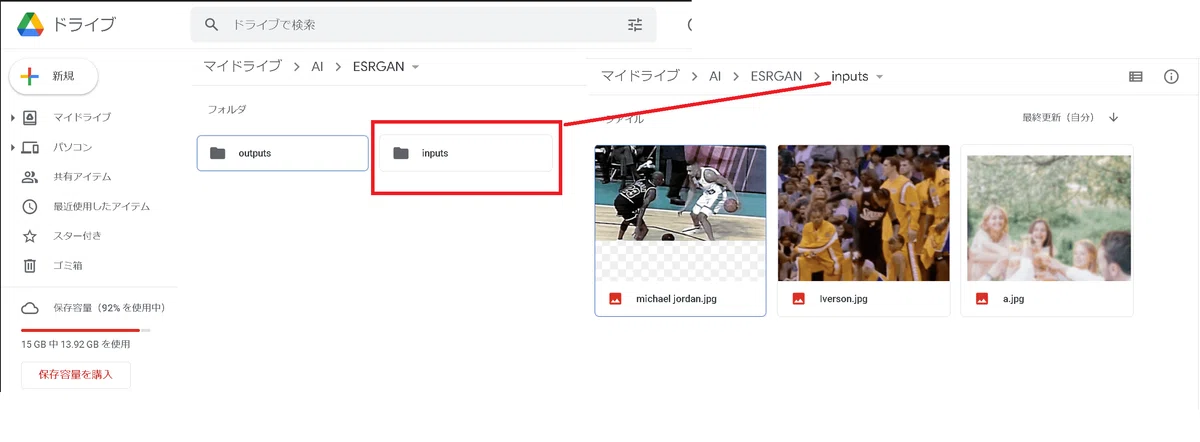Click マイドライブ breadcrumb in right window
Image resolution: width=1200 pixels, height=442 pixels.
coord(640,76)
